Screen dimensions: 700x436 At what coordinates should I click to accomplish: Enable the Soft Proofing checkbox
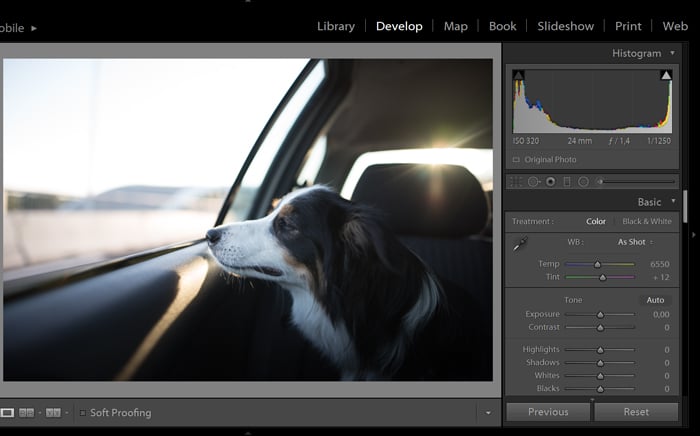coord(83,413)
